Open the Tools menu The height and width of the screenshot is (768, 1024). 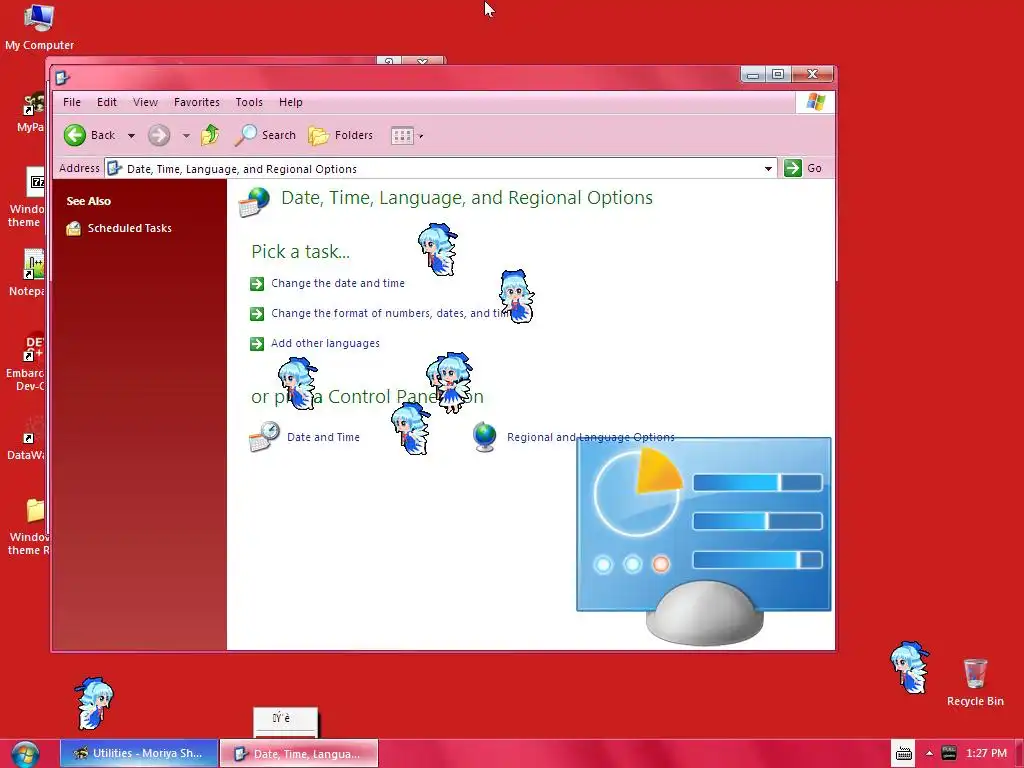click(249, 102)
